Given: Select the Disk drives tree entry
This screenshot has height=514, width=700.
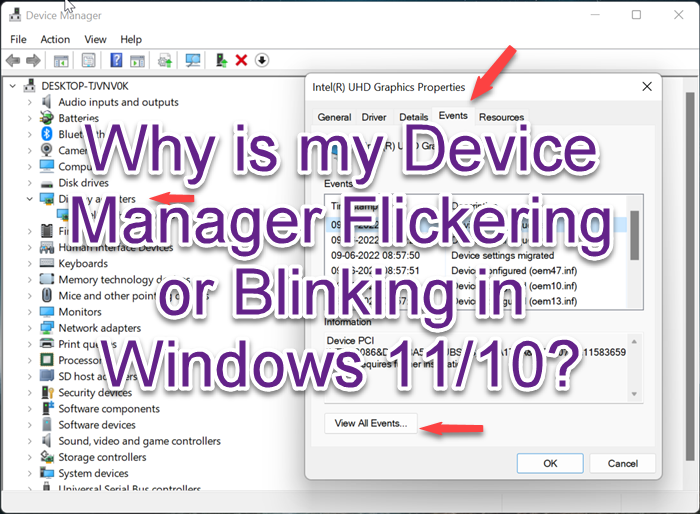Looking at the screenshot, I should [83, 183].
